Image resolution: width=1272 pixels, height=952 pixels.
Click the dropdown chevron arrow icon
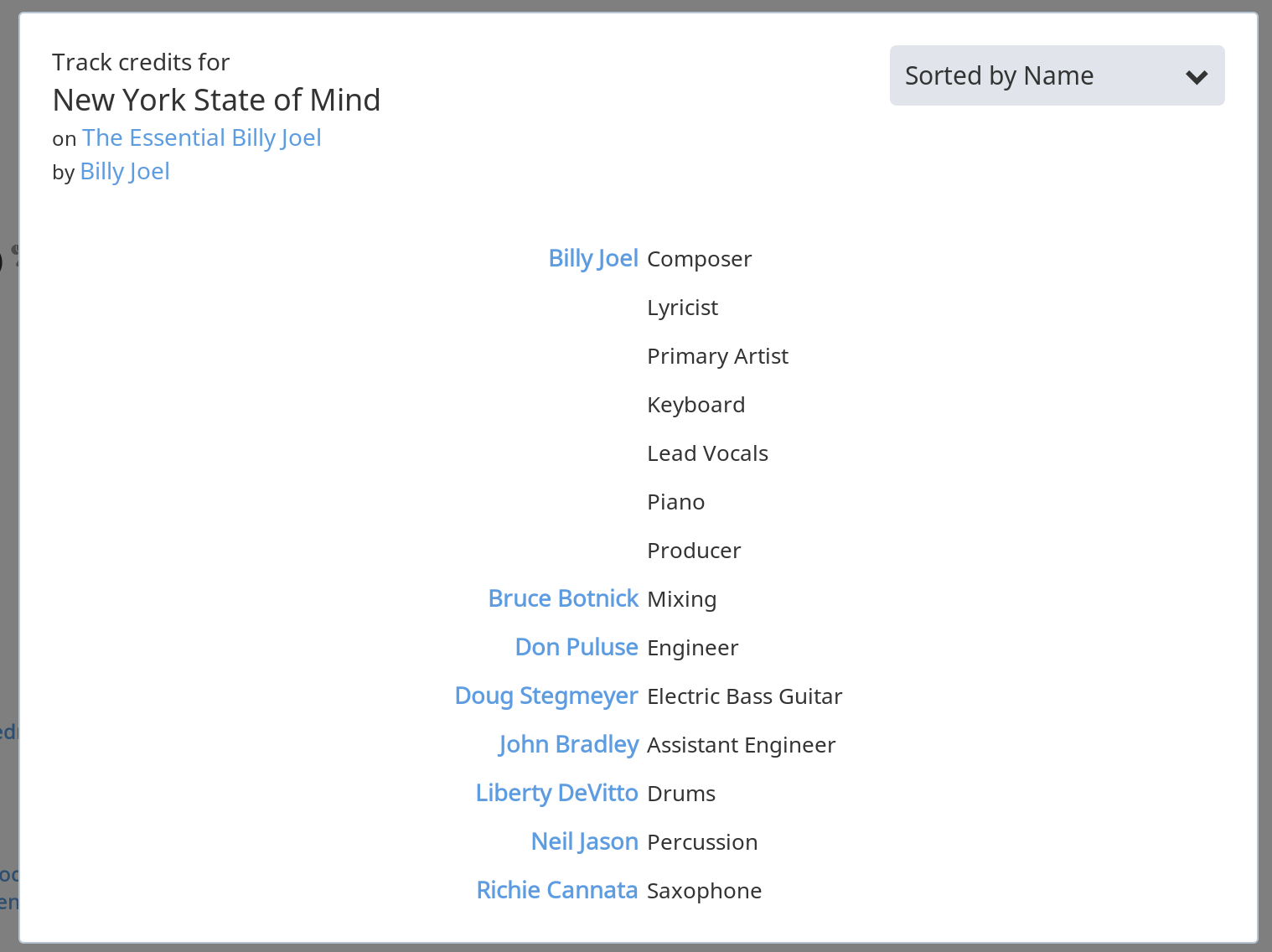pyautogui.click(x=1197, y=77)
